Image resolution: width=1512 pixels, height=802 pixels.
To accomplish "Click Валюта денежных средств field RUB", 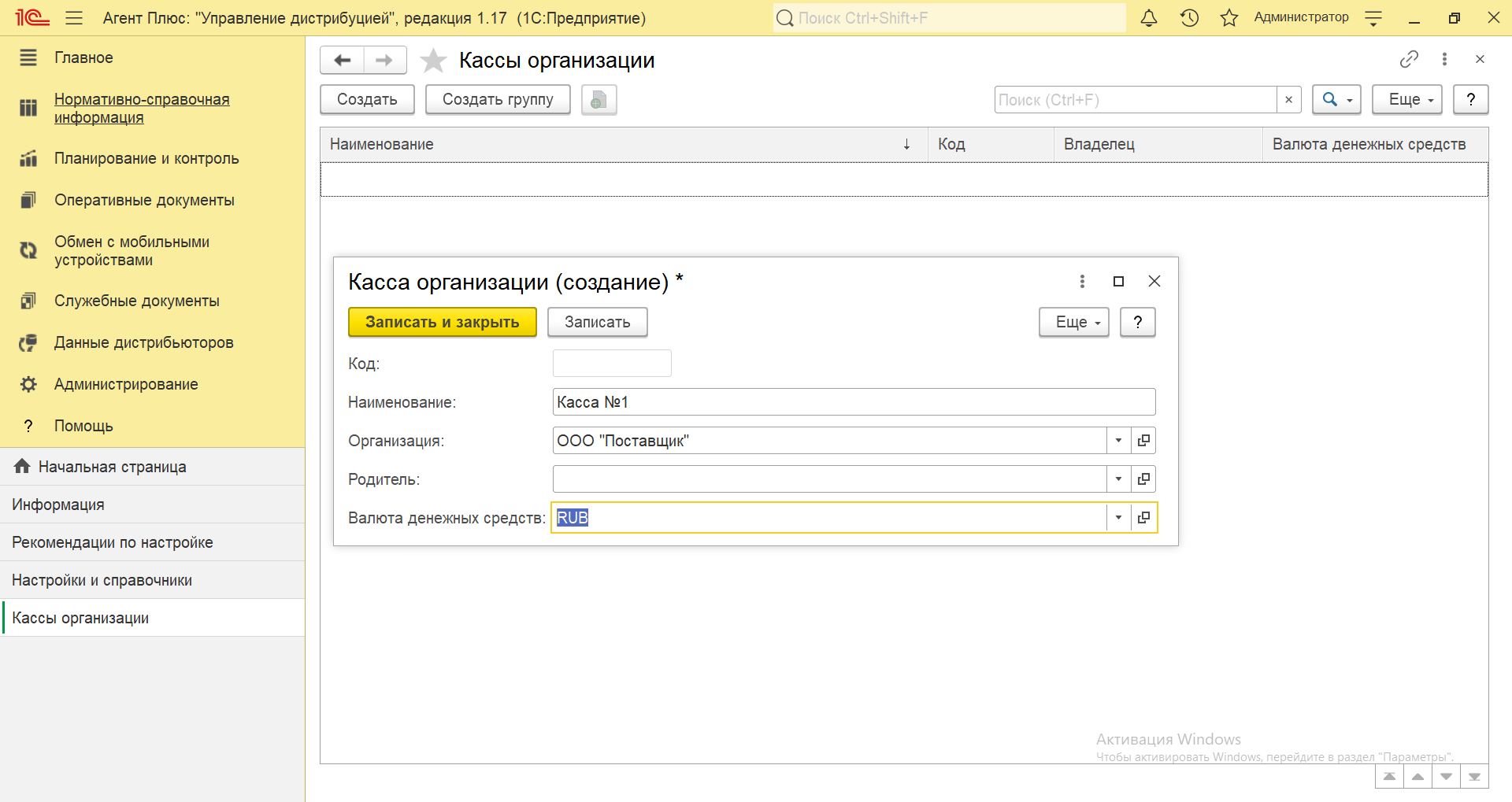I will 829,518.
